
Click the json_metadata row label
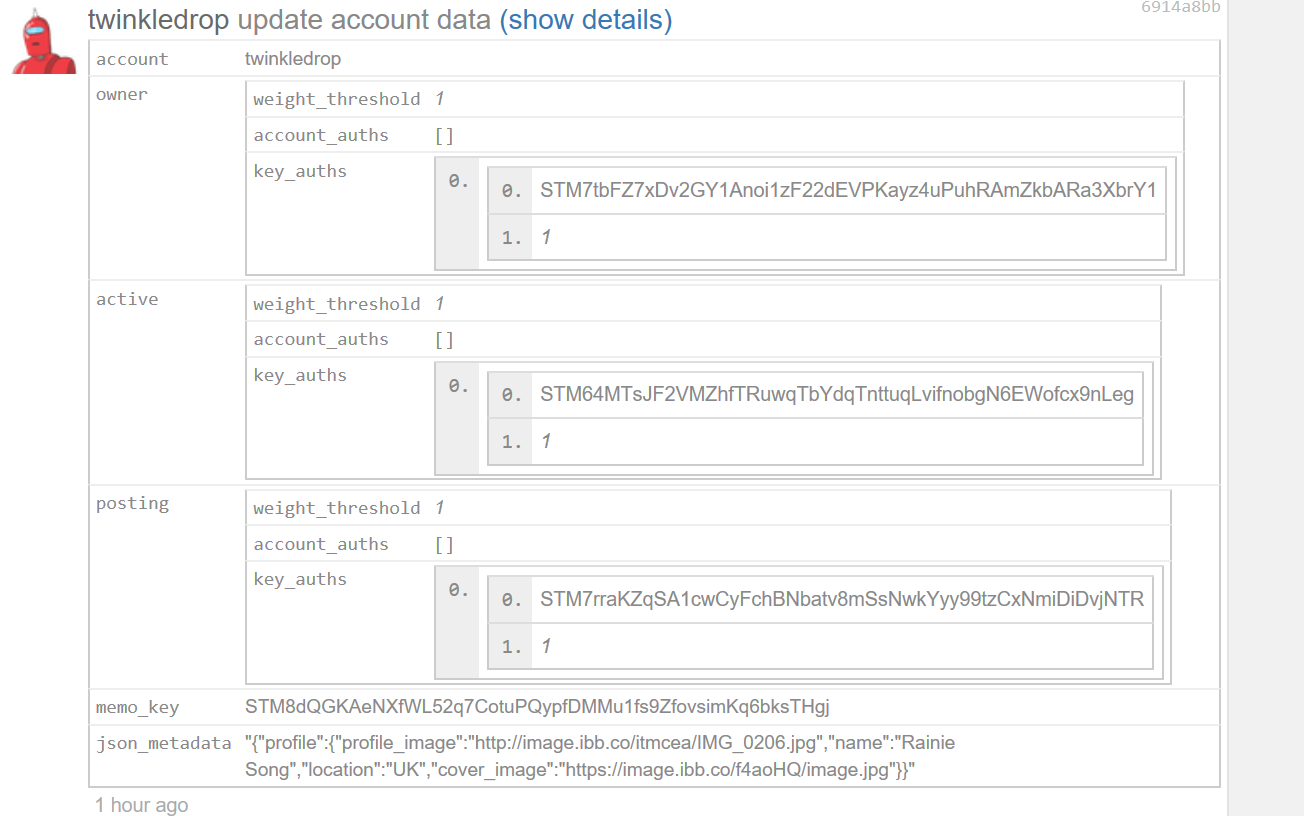(164, 743)
